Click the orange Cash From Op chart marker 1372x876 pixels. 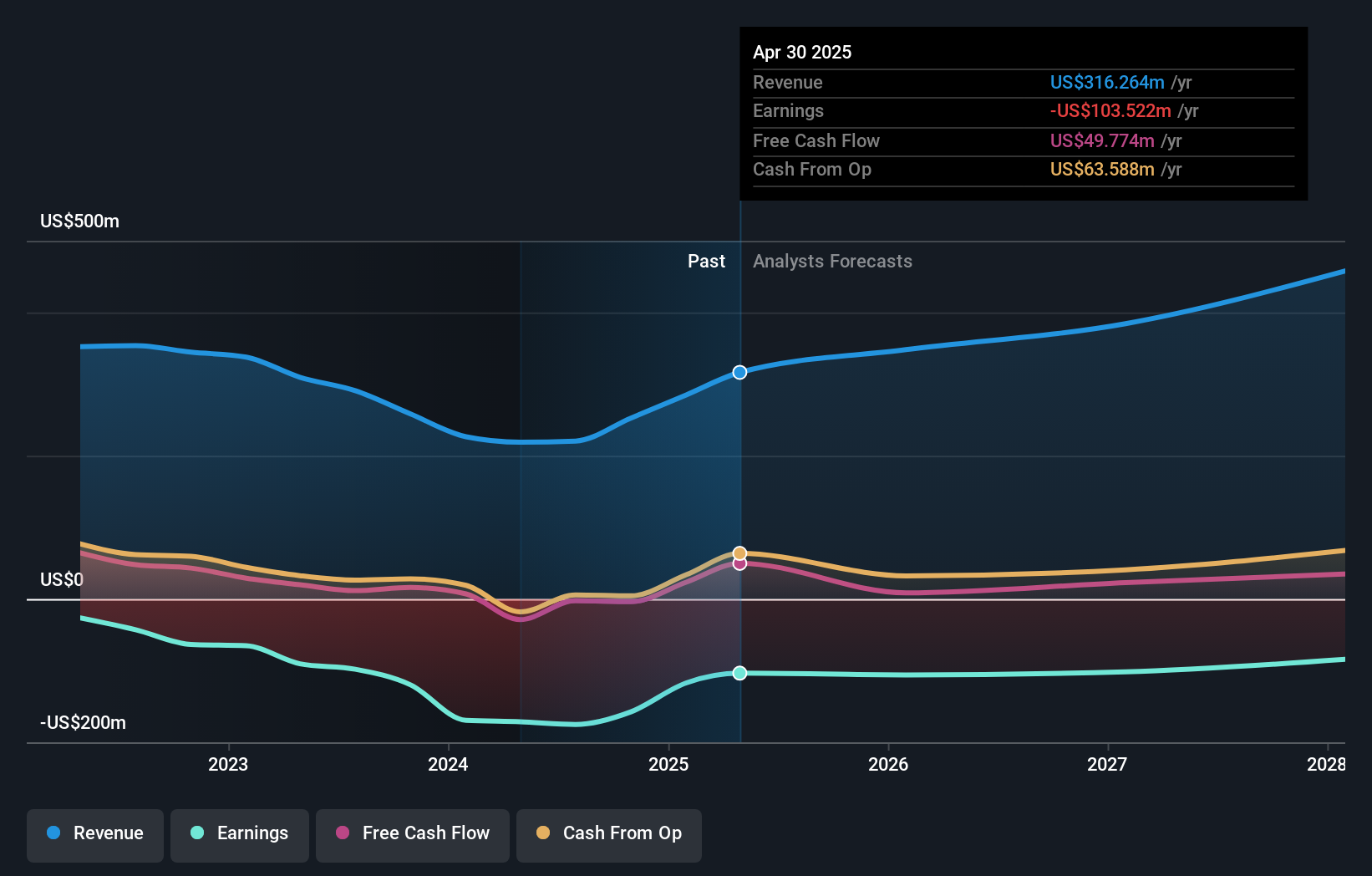(x=739, y=553)
